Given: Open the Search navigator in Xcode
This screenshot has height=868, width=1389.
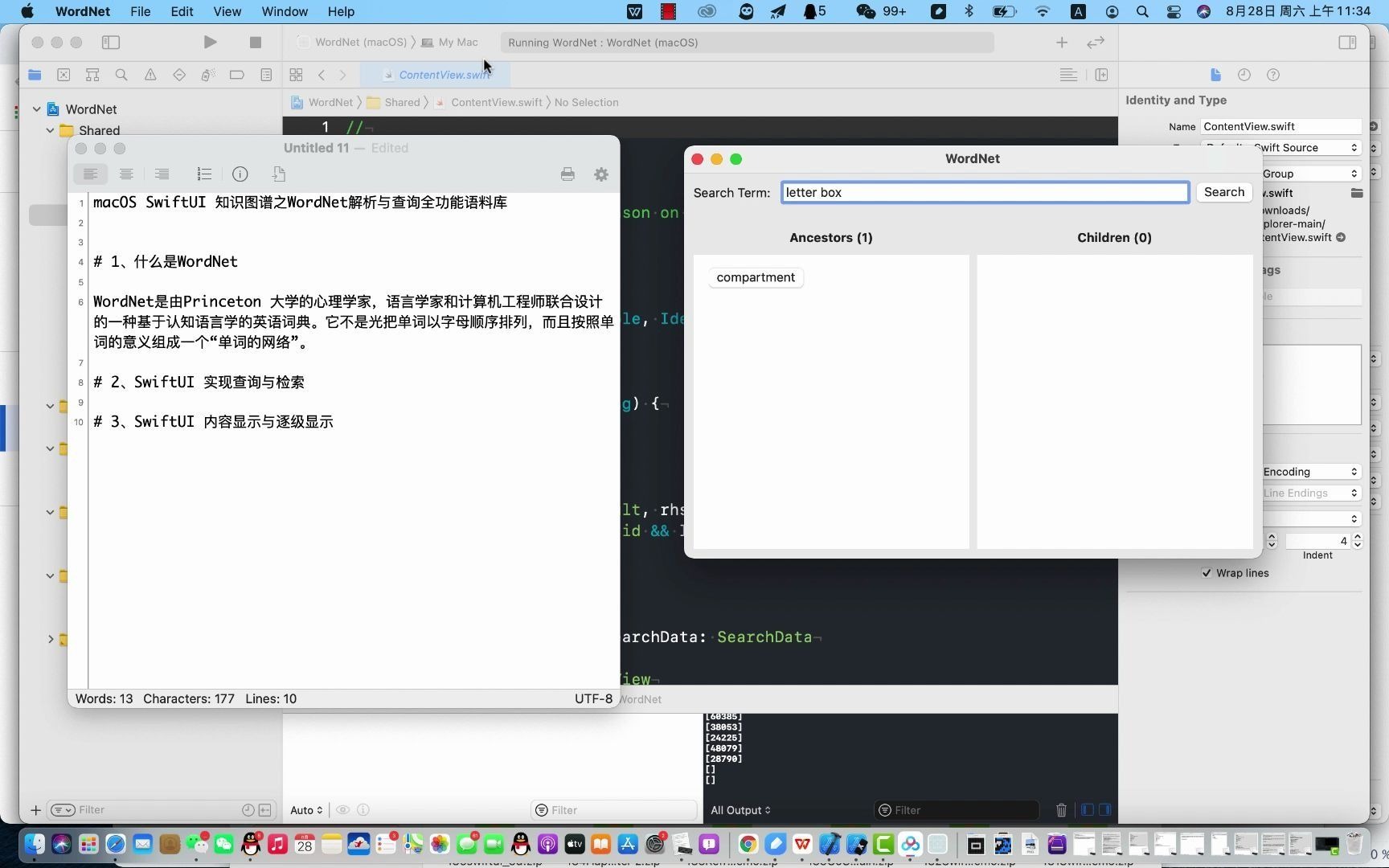Looking at the screenshot, I should point(121,75).
